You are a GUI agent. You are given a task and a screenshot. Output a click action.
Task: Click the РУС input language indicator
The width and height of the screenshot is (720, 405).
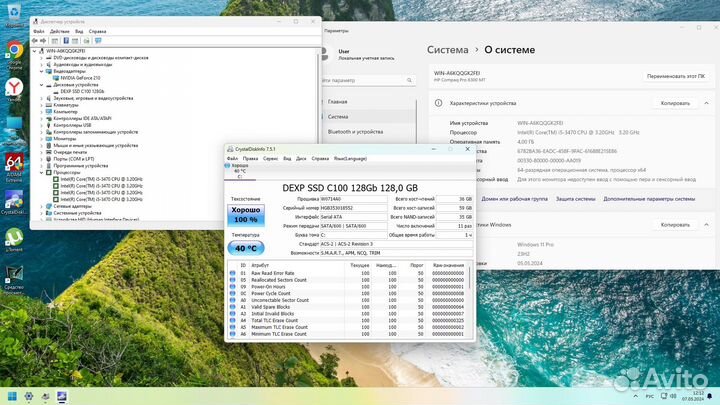650,396
